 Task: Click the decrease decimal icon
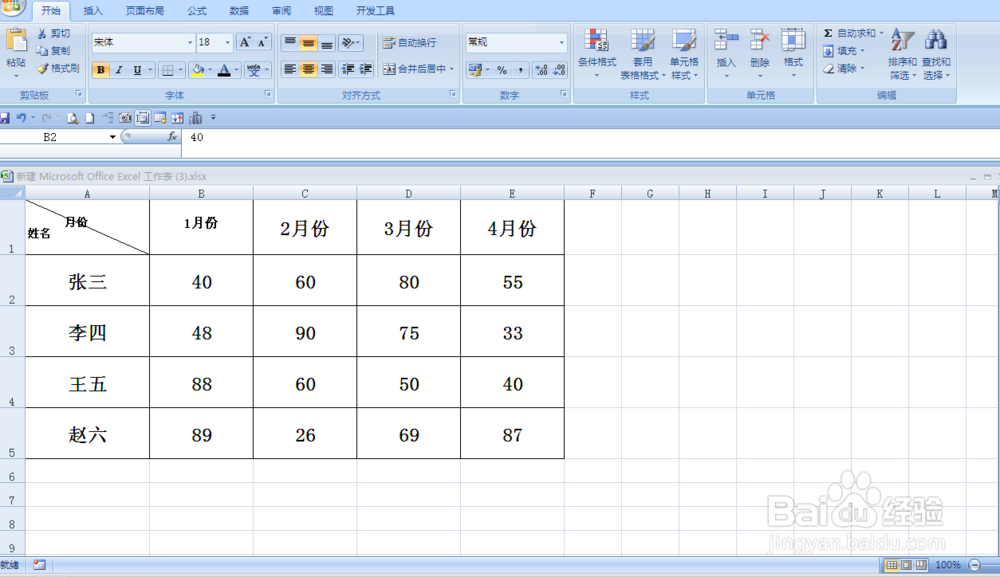559,70
